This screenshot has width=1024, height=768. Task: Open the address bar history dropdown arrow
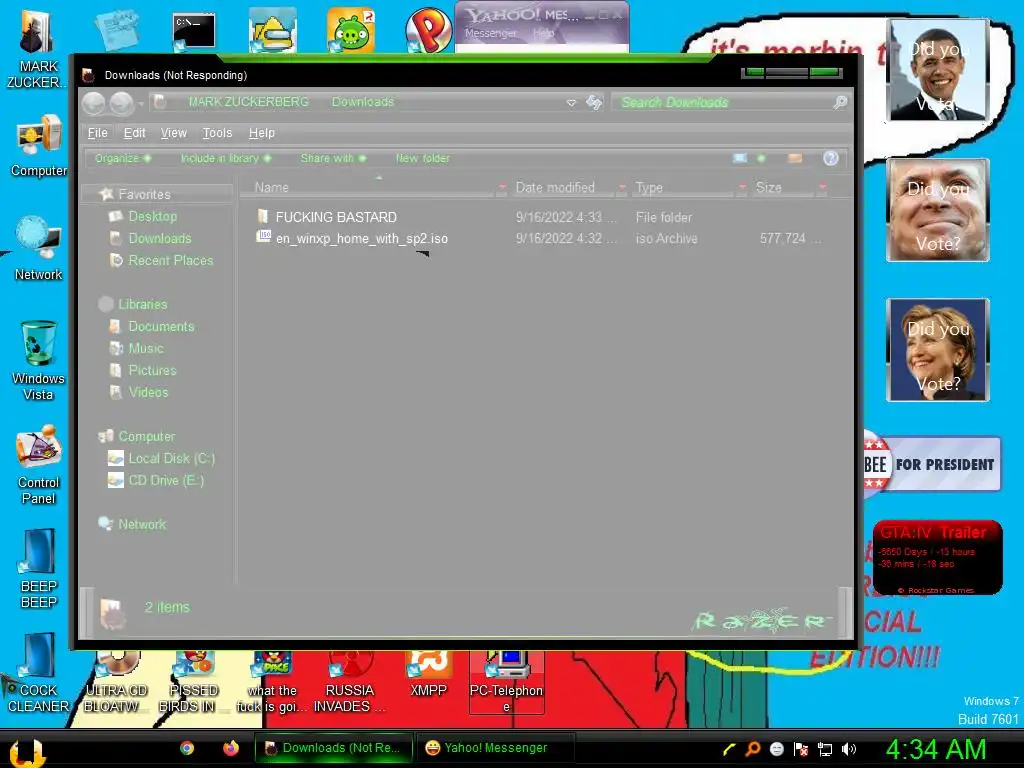pyautogui.click(x=571, y=103)
